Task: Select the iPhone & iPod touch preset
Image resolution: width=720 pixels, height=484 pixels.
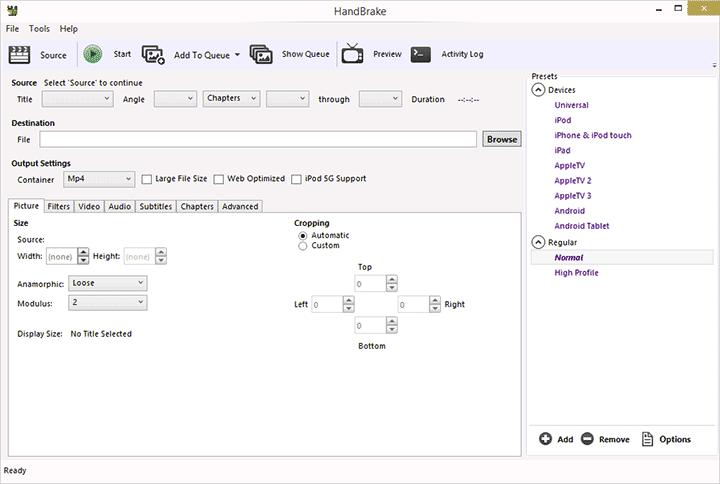Action: (592, 135)
